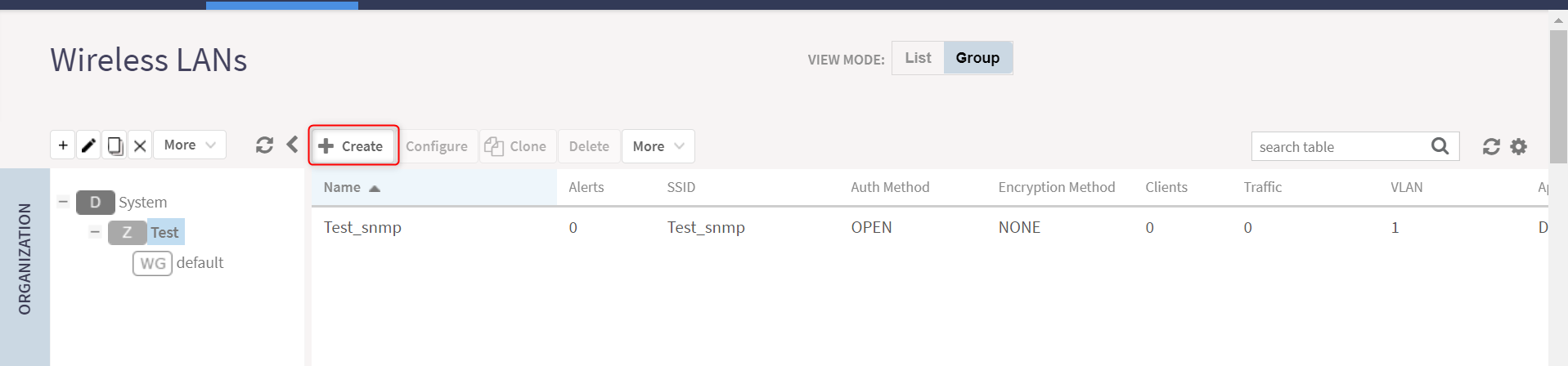Select the Test_snmp WLAN row

pyautogui.click(x=929, y=227)
